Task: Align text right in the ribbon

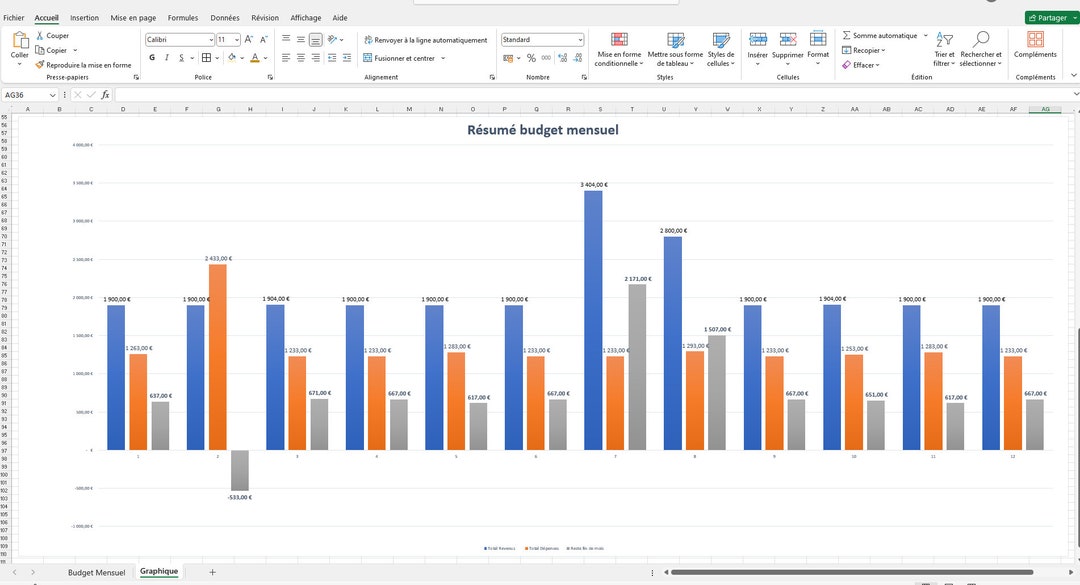Action: pos(315,58)
